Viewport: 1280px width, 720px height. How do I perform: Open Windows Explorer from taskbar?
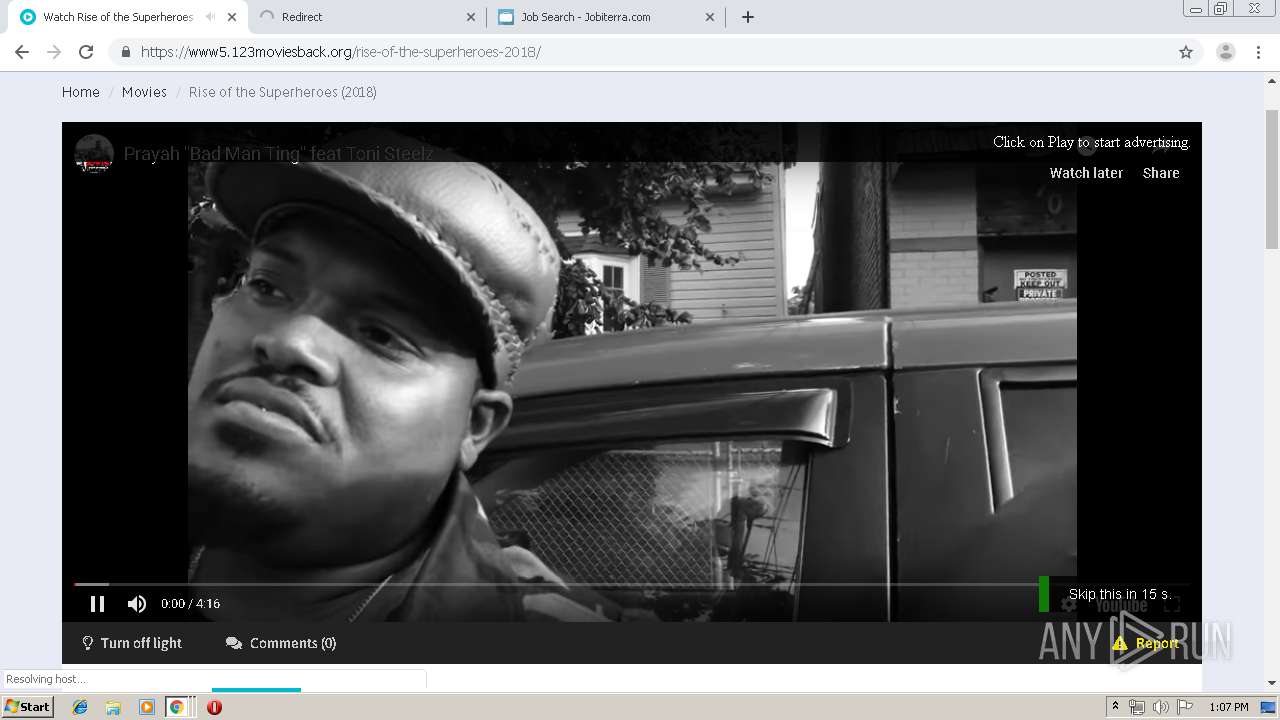(113, 707)
